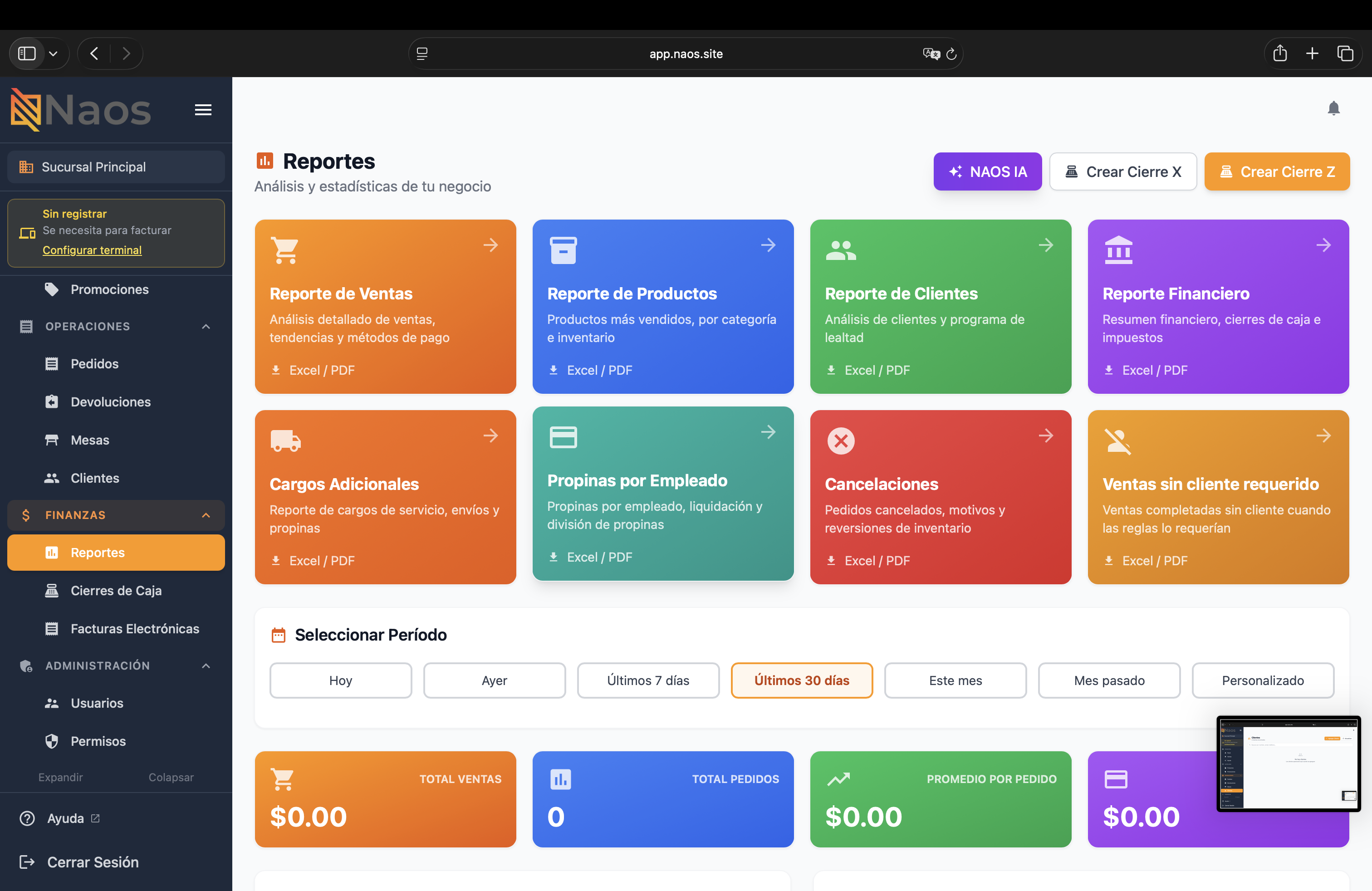Open Cancelaciones via its arrow
The width and height of the screenshot is (1372, 891).
[1046, 435]
